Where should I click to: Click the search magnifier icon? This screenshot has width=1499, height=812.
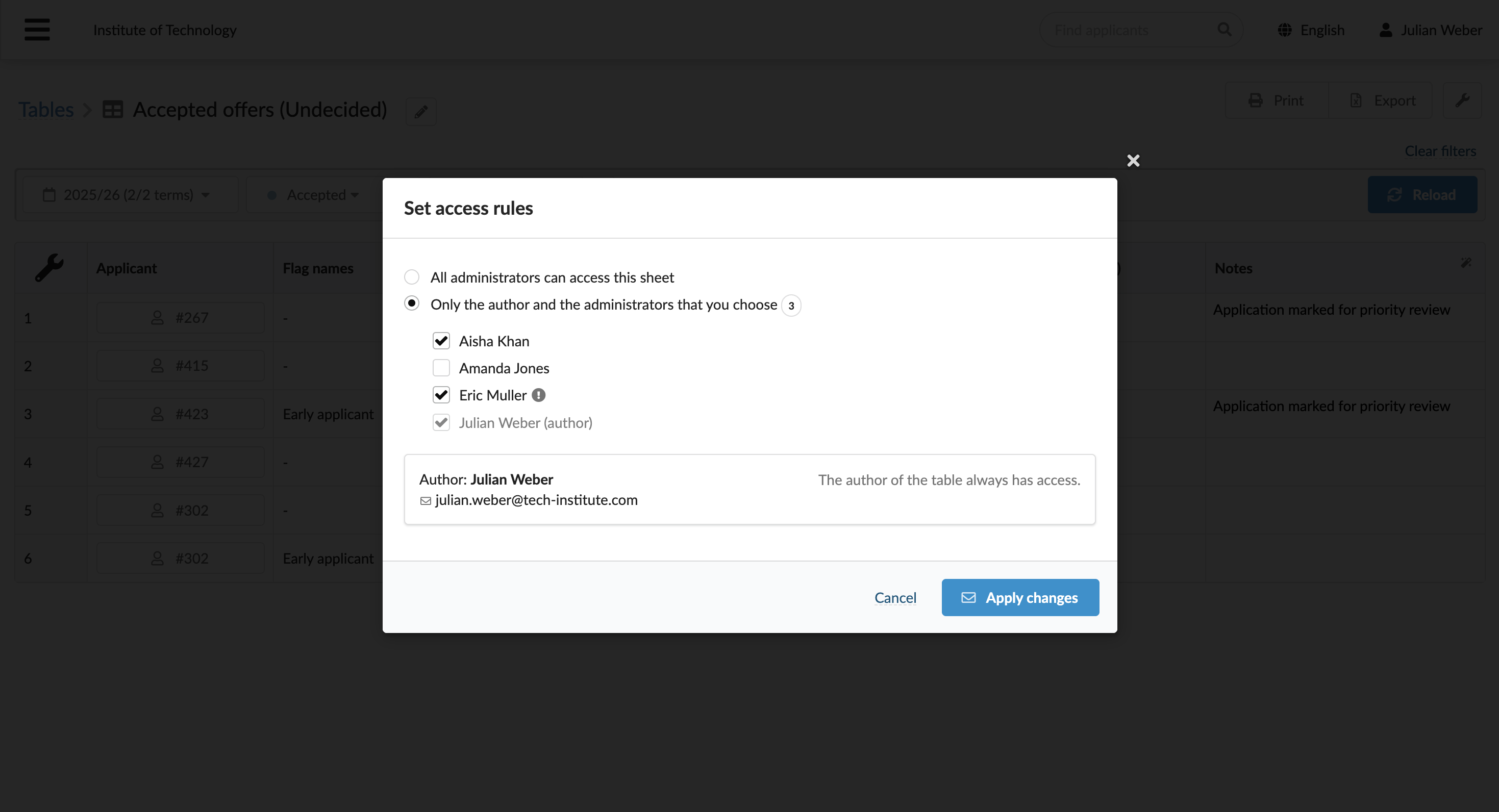(x=1225, y=30)
